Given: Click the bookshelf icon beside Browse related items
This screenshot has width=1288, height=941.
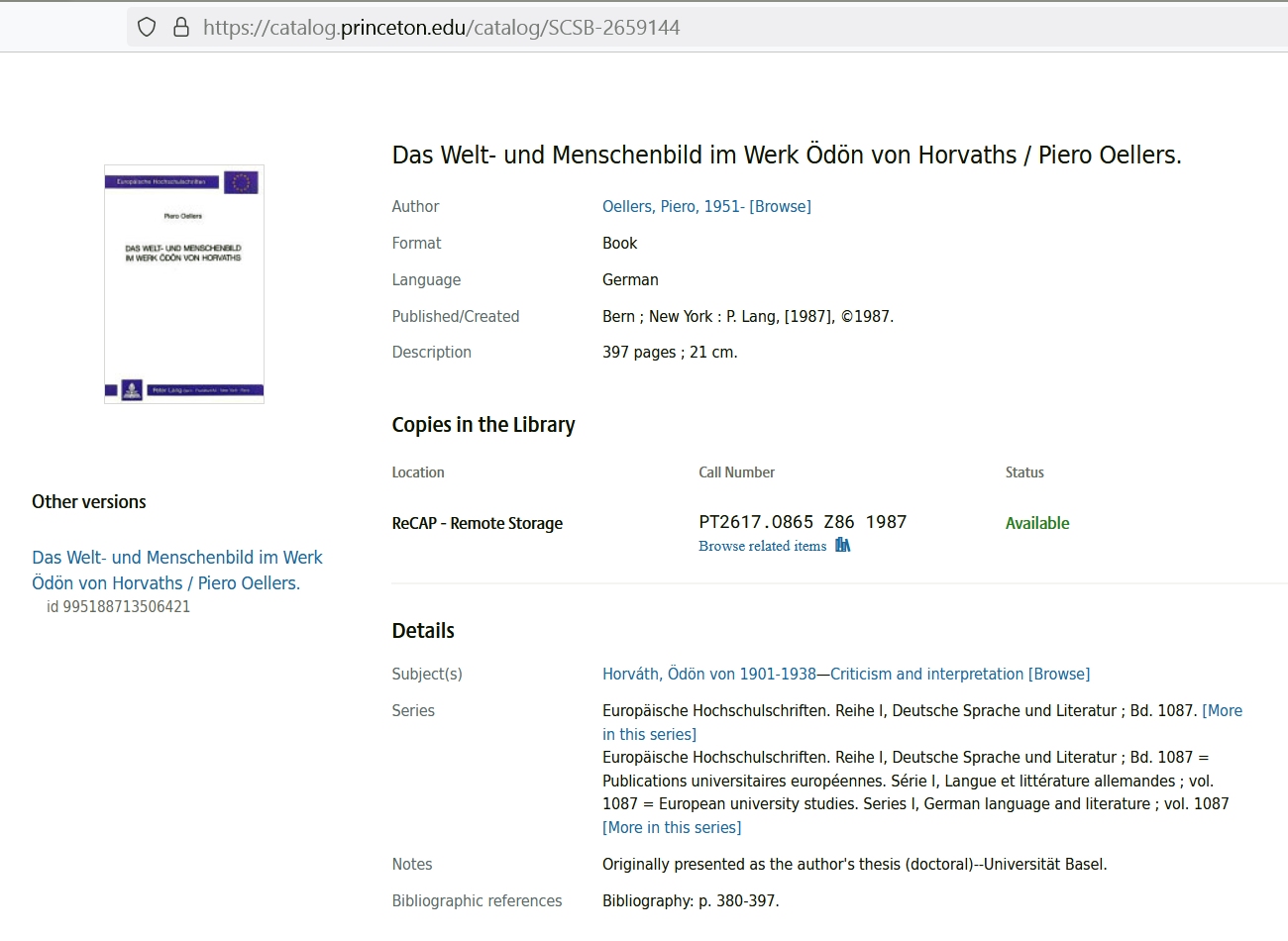Looking at the screenshot, I should pyautogui.click(x=842, y=545).
